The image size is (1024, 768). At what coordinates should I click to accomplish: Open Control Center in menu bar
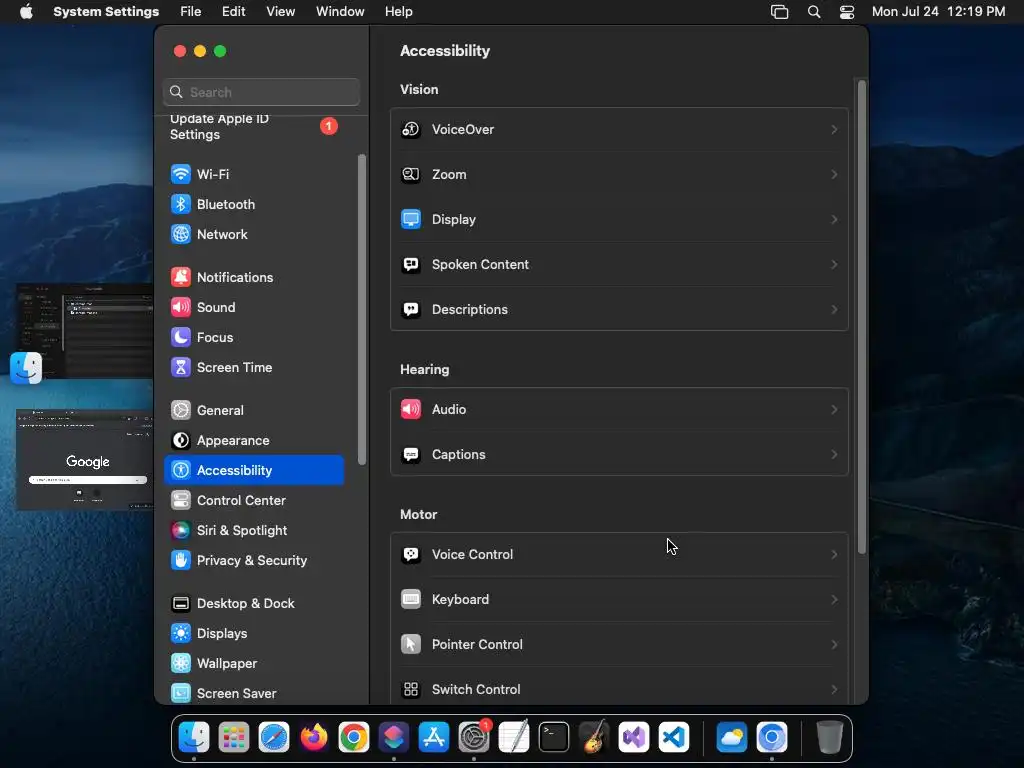point(847,12)
